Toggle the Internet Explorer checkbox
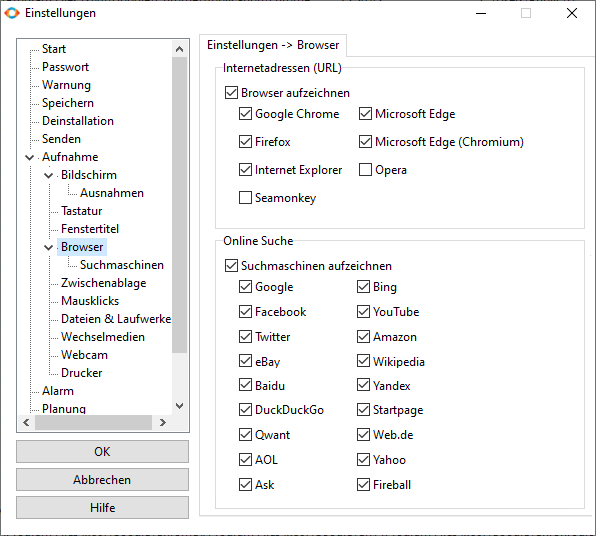Viewport: 596px width, 536px height. (245, 170)
